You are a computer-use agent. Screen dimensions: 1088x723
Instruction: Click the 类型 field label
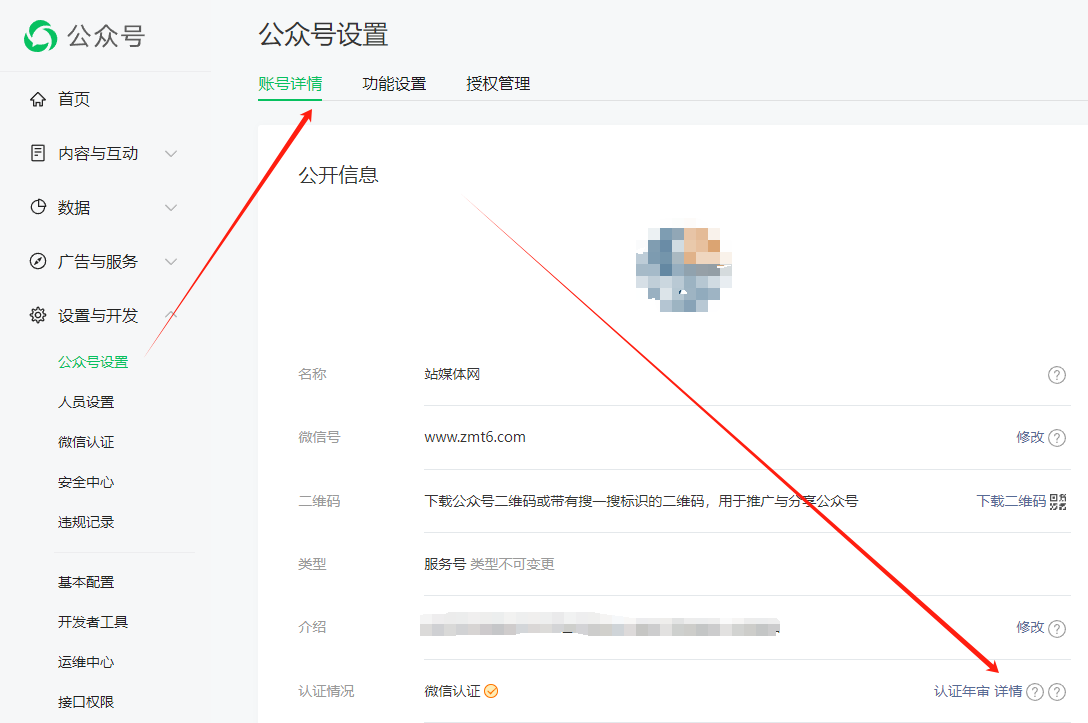[312, 564]
